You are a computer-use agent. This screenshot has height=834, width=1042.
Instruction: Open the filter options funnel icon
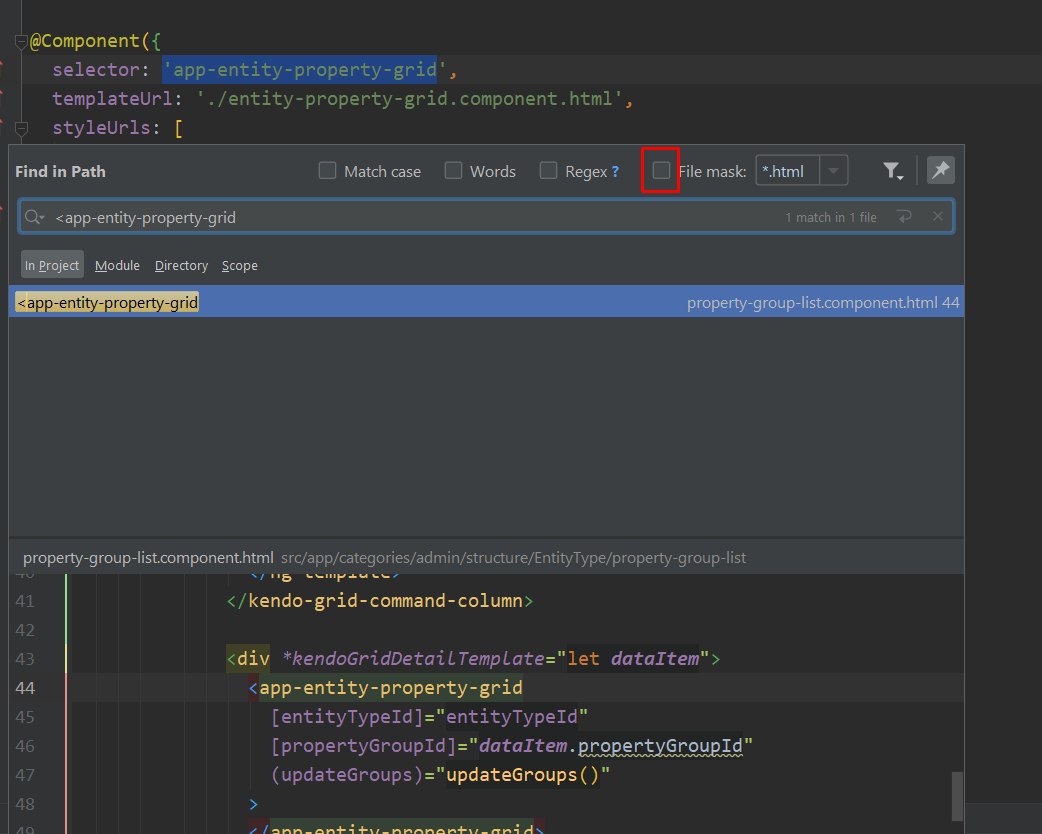pos(892,171)
